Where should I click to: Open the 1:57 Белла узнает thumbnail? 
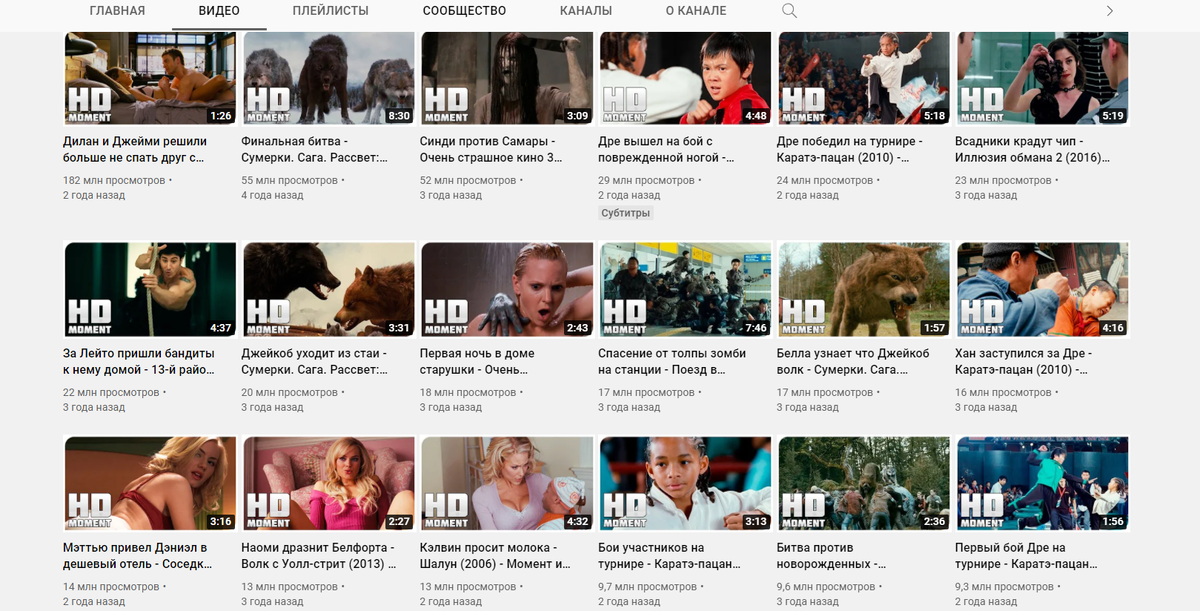point(864,290)
